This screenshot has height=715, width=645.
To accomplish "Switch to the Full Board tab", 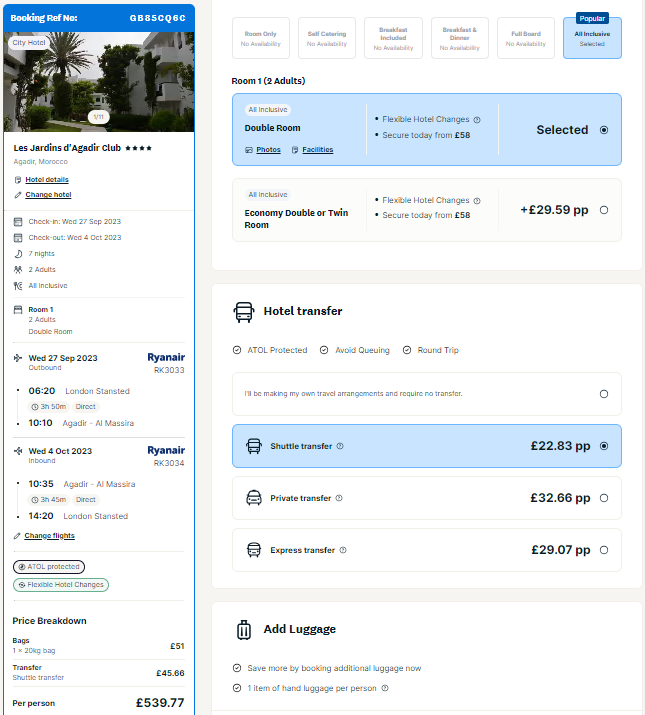I will pyautogui.click(x=526, y=38).
